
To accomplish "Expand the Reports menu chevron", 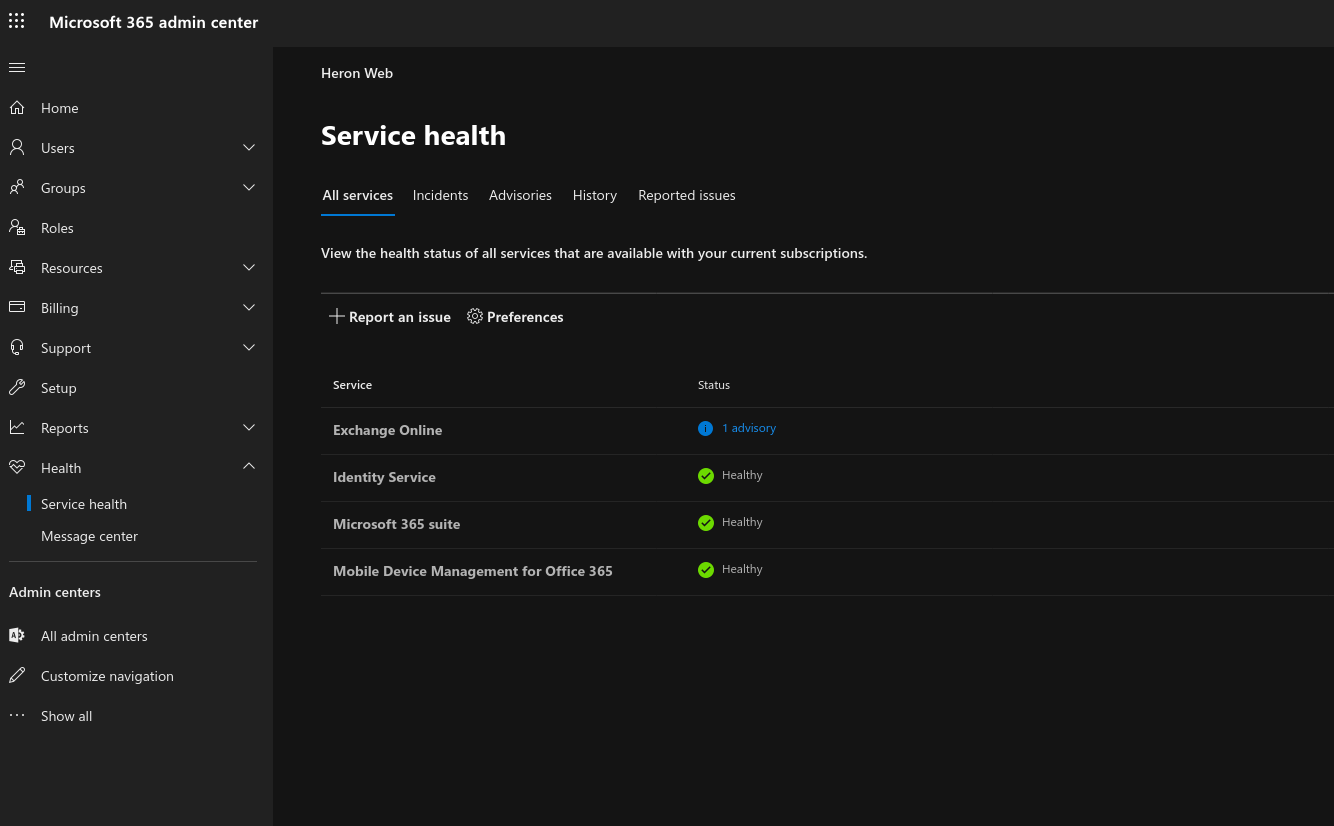I will [249, 427].
